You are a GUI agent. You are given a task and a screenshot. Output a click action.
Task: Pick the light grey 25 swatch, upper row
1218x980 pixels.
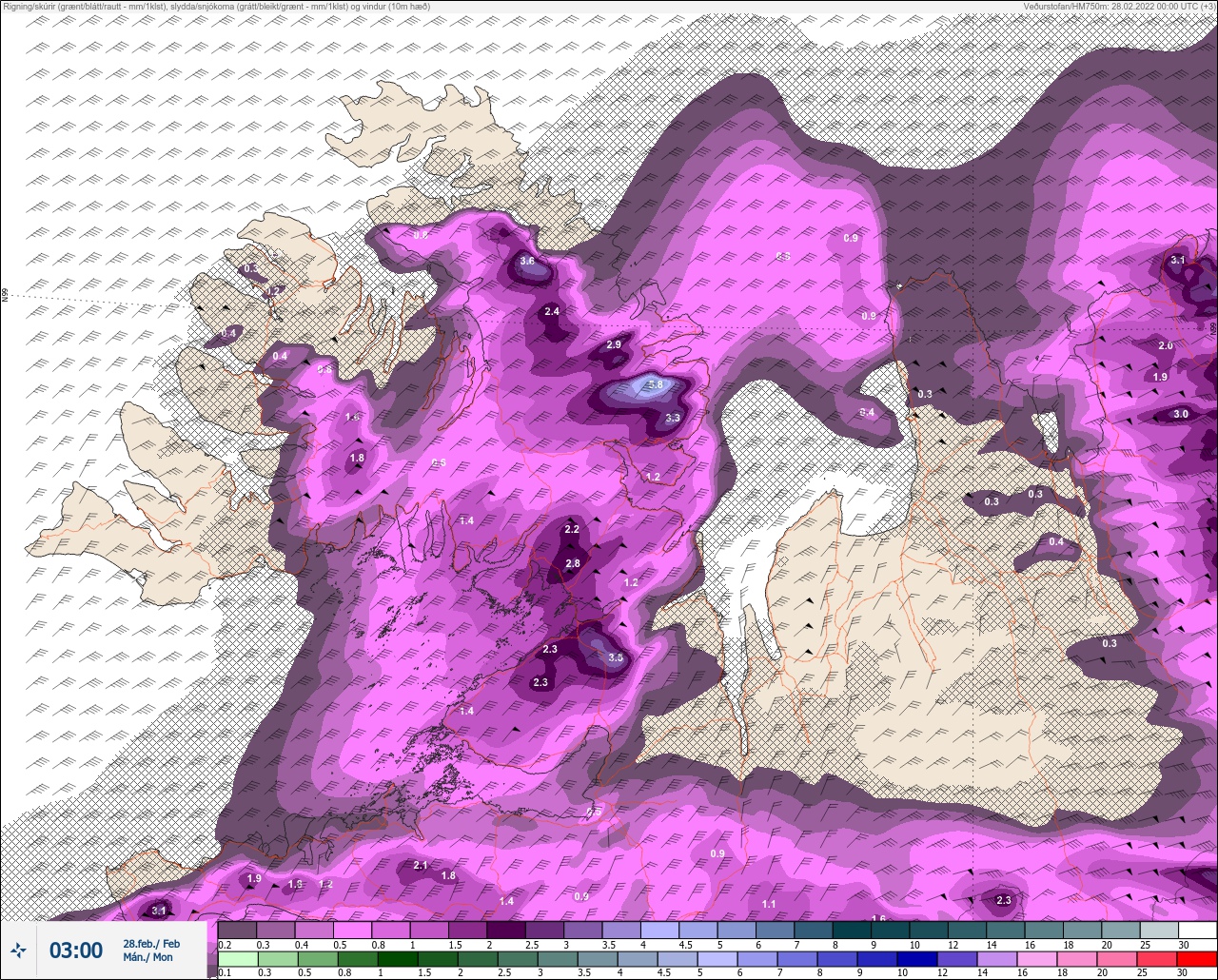[x=1159, y=930]
